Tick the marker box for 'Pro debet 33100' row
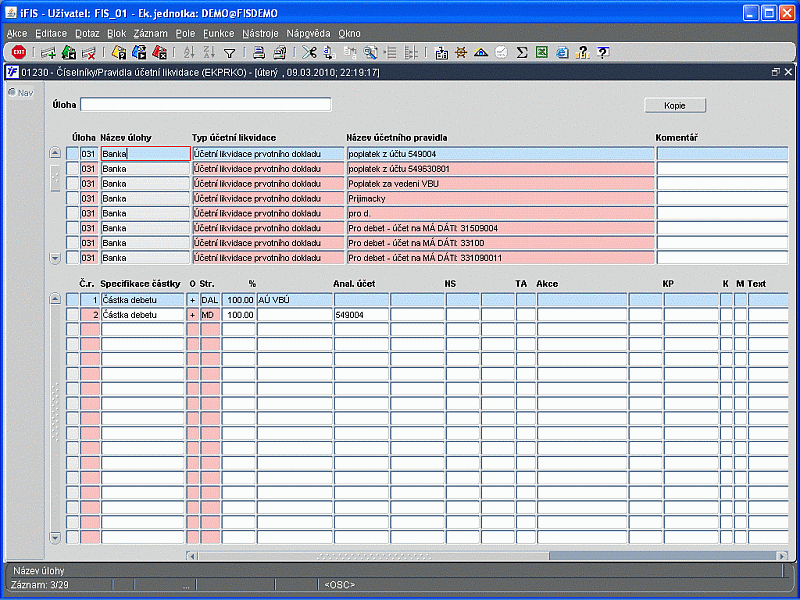 [72, 243]
